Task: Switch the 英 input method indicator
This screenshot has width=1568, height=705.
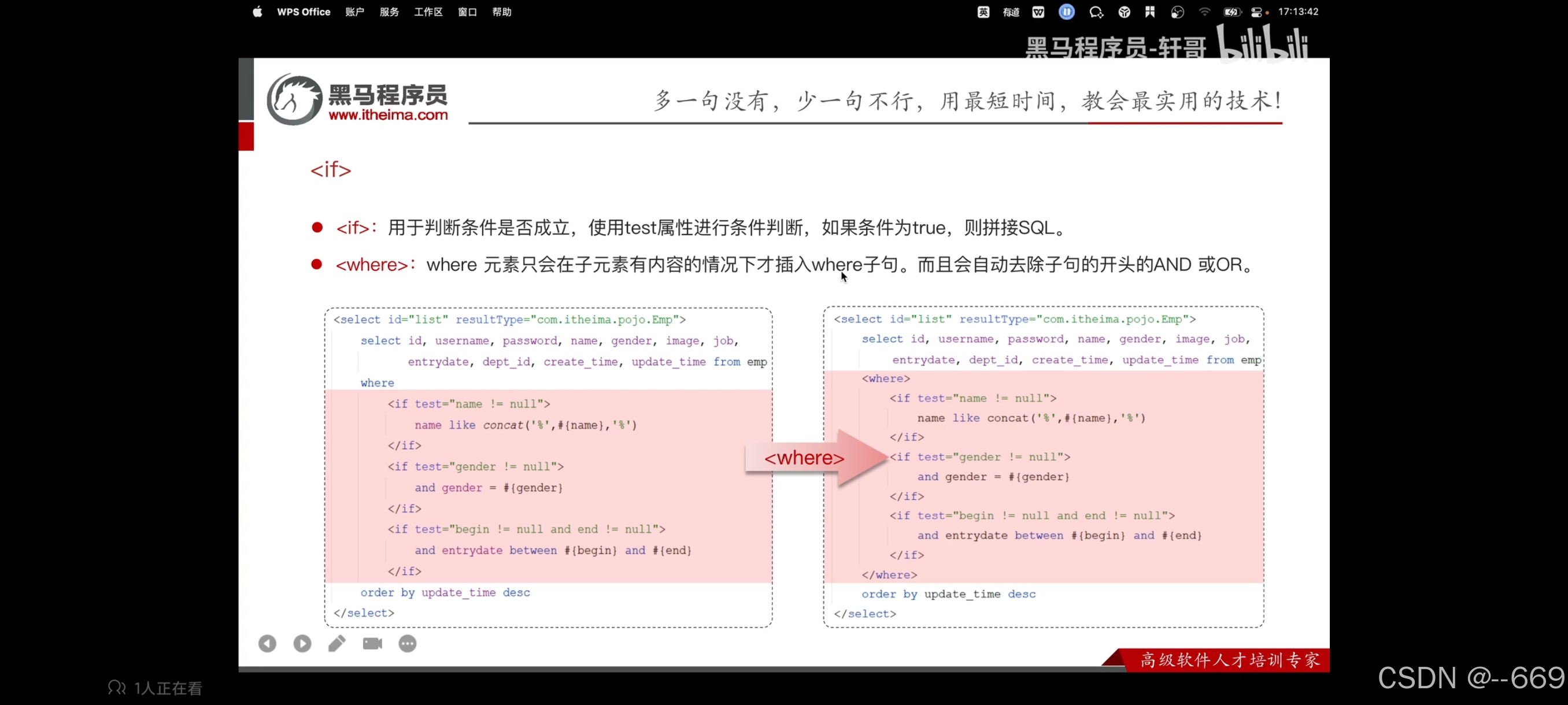Action: click(x=983, y=12)
